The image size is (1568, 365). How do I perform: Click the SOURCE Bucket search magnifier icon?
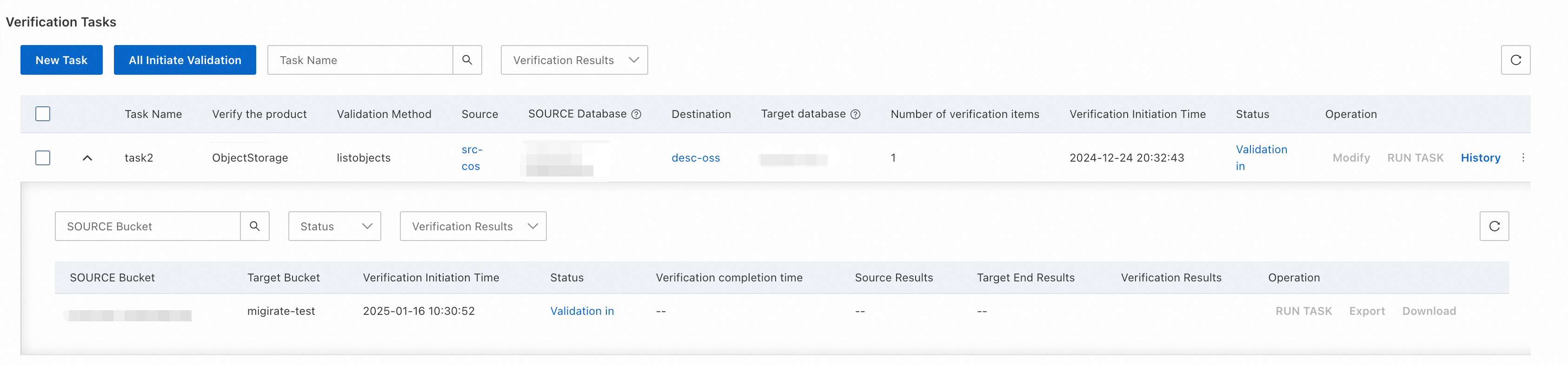click(254, 226)
